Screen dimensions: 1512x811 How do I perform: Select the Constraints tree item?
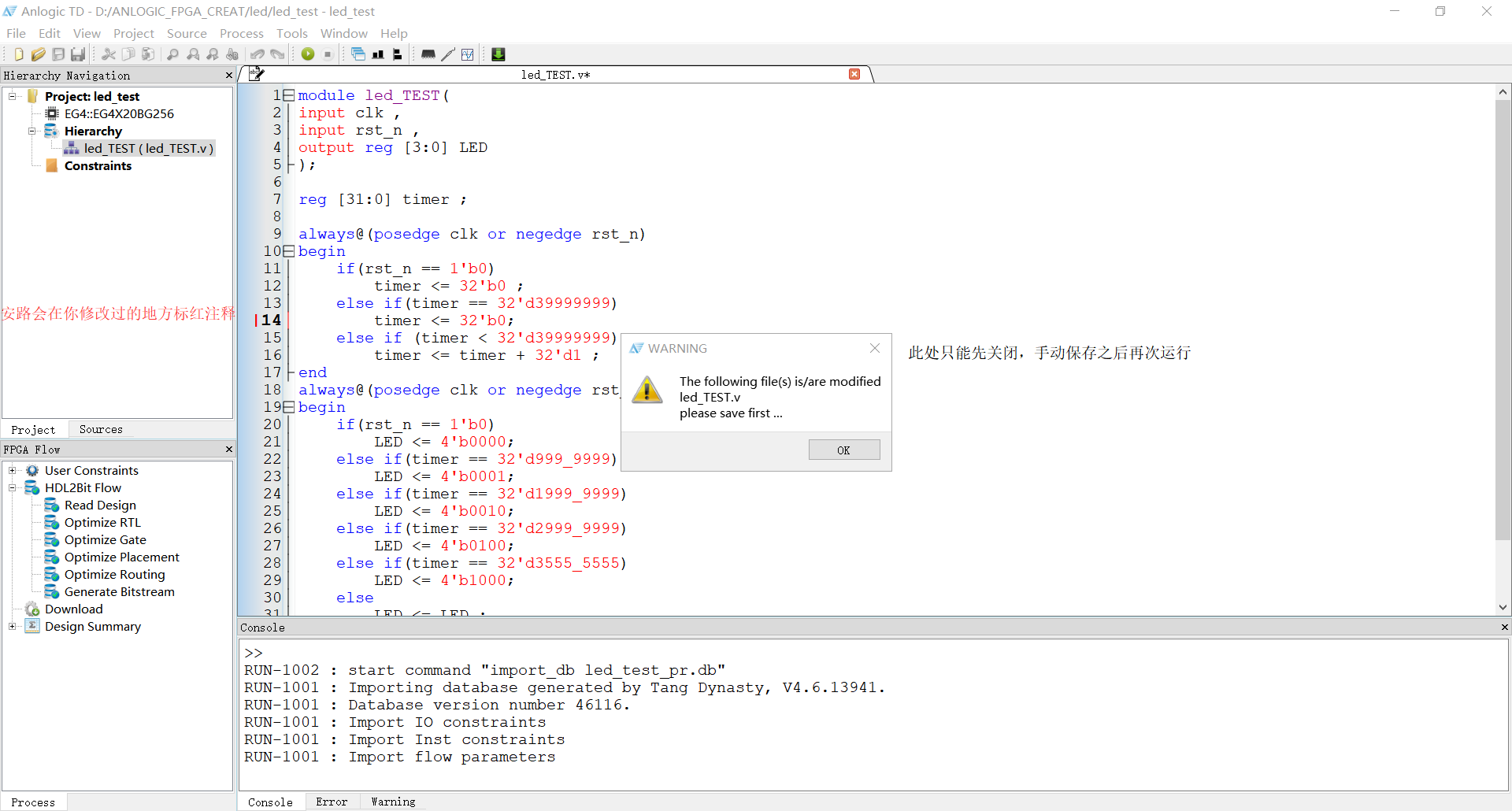click(x=89, y=165)
